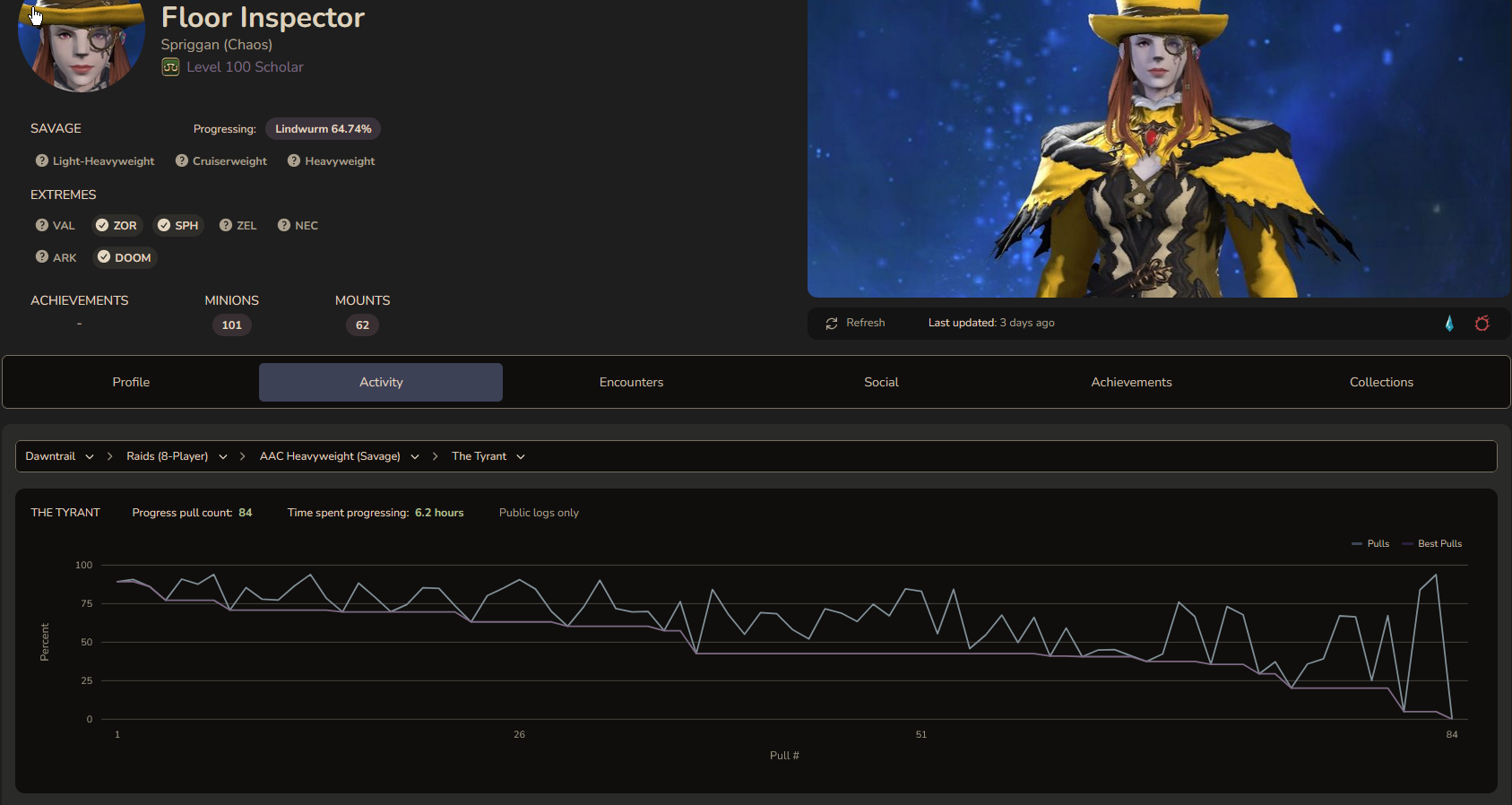Image resolution: width=1512 pixels, height=805 pixels.
Task: Click the MOUNTS heading
Action: (362, 300)
